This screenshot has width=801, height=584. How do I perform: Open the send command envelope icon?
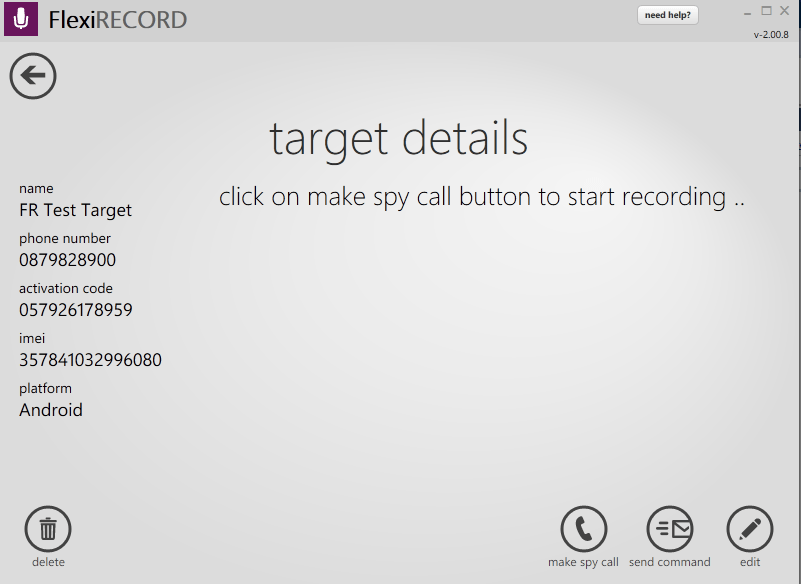click(x=670, y=529)
